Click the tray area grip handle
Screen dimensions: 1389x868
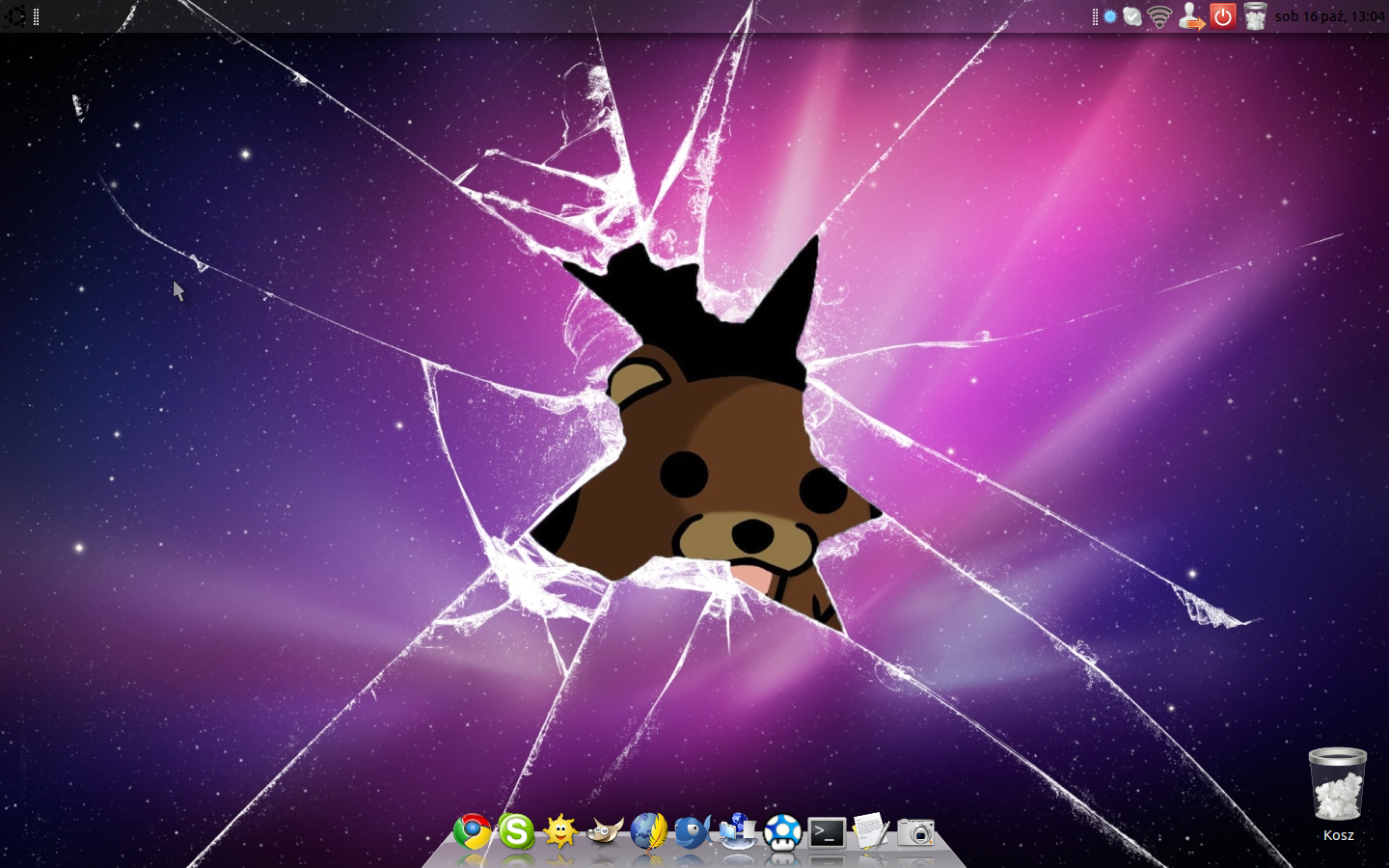1095,16
